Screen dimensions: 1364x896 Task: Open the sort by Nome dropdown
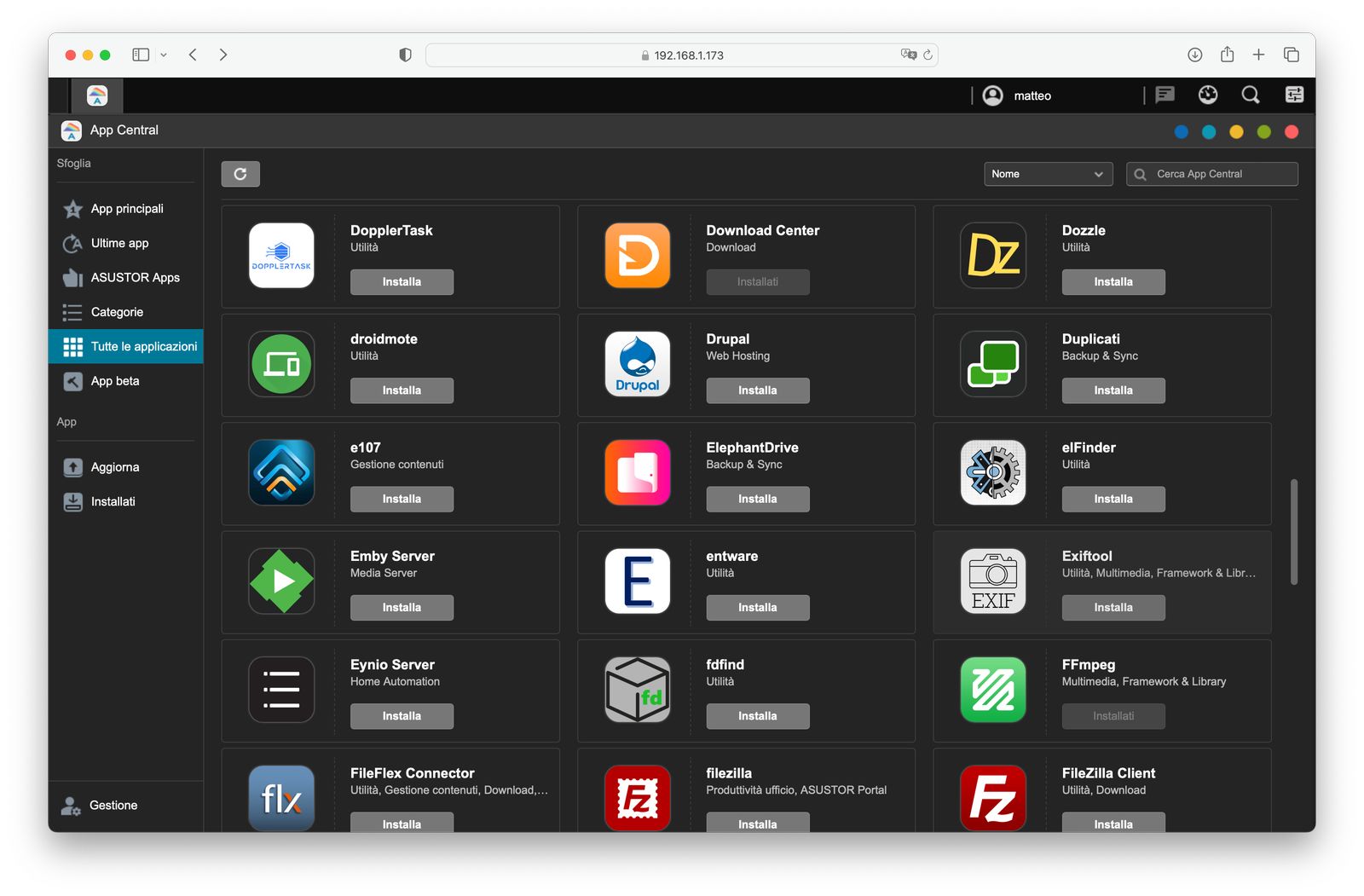(1049, 174)
